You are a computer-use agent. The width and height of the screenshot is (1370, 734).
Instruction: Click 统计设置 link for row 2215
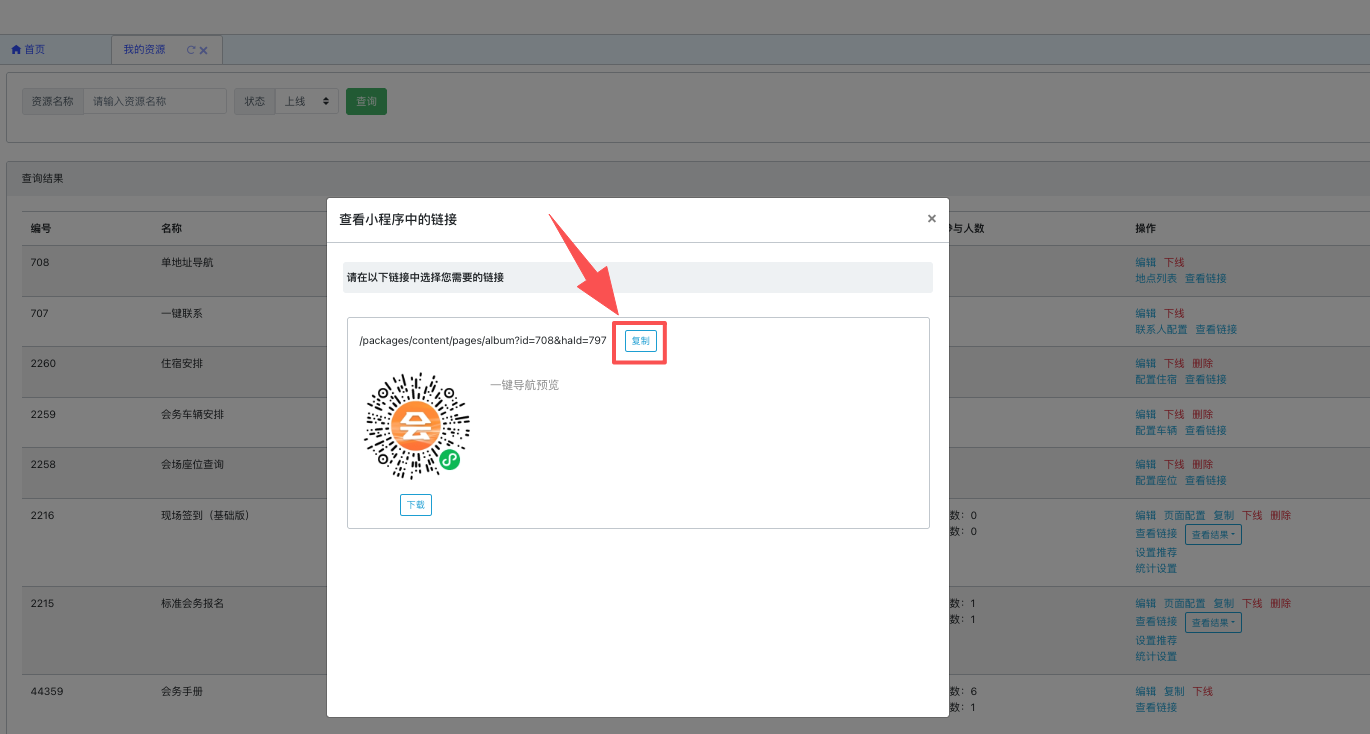click(x=1155, y=657)
